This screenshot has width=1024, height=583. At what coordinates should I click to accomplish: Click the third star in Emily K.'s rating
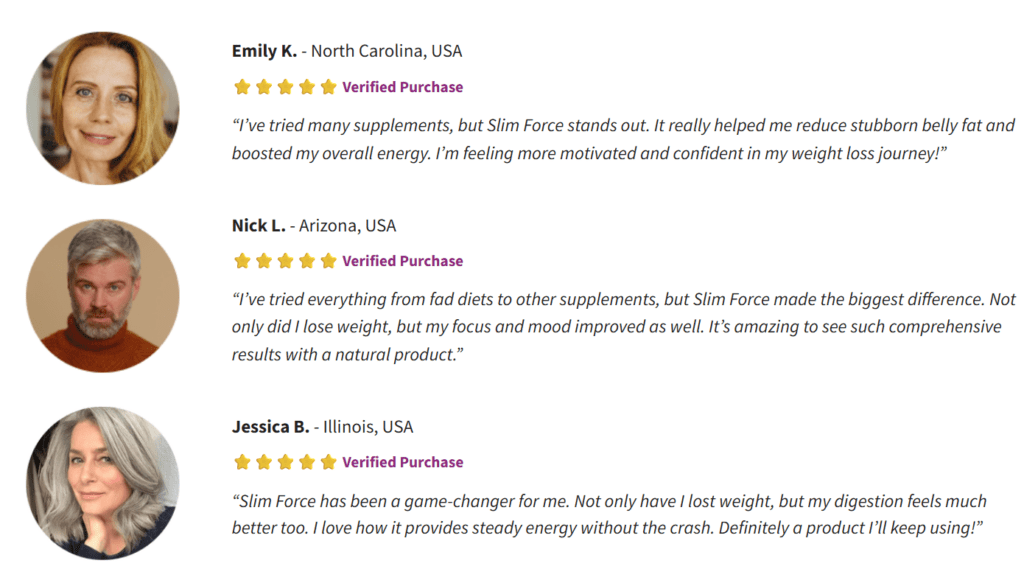(x=285, y=87)
